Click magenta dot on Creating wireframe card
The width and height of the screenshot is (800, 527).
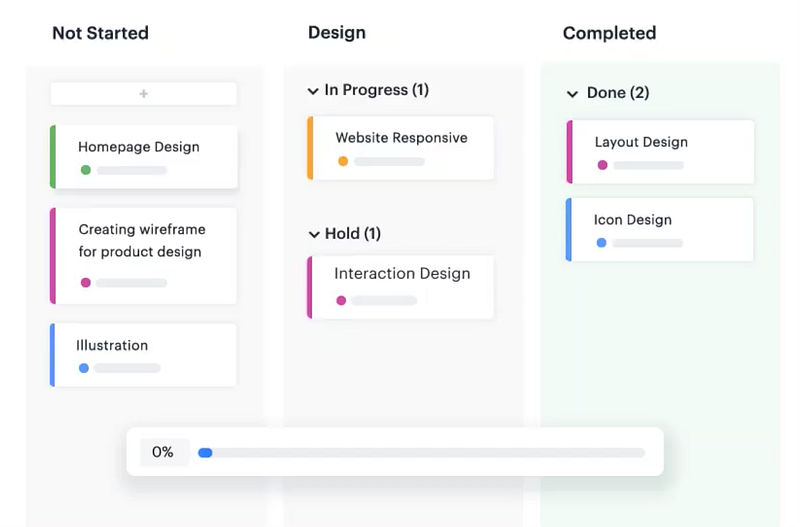coord(86,283)
